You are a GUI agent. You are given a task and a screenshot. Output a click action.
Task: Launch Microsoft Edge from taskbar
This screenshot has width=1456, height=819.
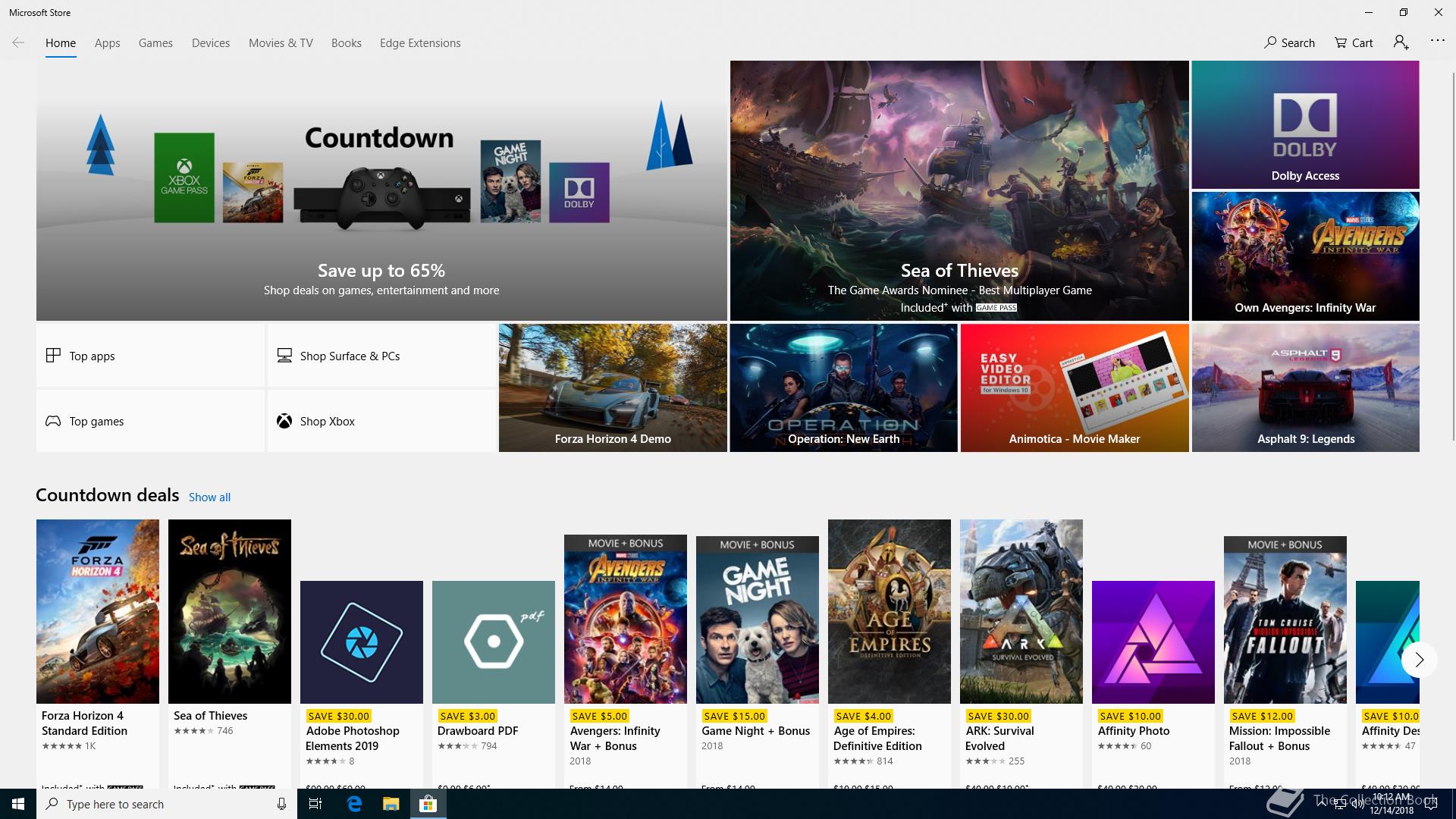click(x=354, y=804)
